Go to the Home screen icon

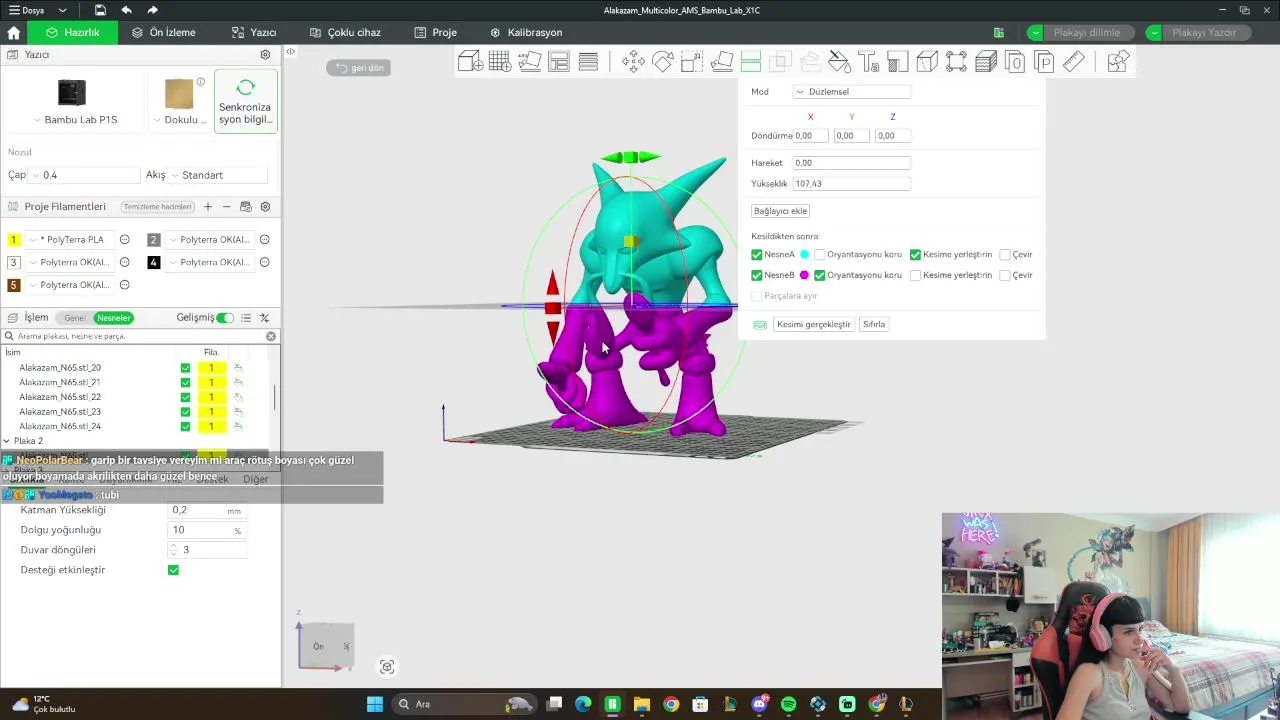pyautogui.click(x=14, y=32)
